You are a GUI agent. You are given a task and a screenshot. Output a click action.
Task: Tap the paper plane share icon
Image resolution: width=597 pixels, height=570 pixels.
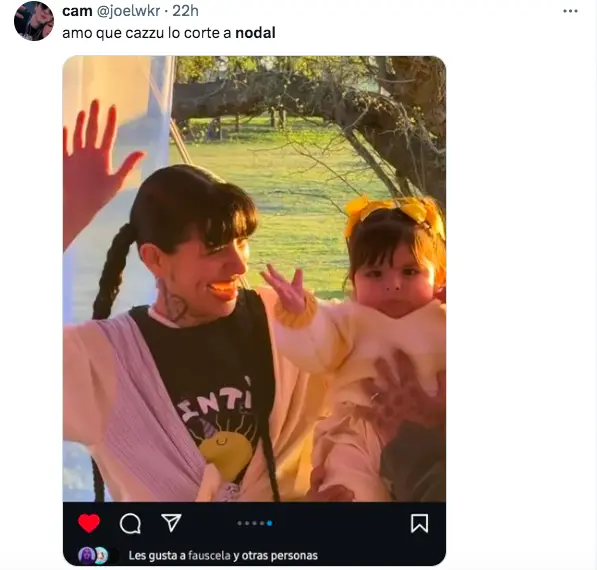point(171,522)
